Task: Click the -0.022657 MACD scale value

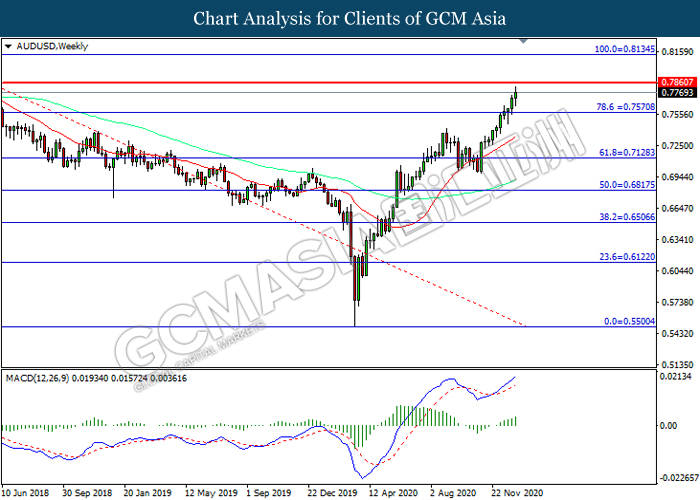Action: pos(678,478)
